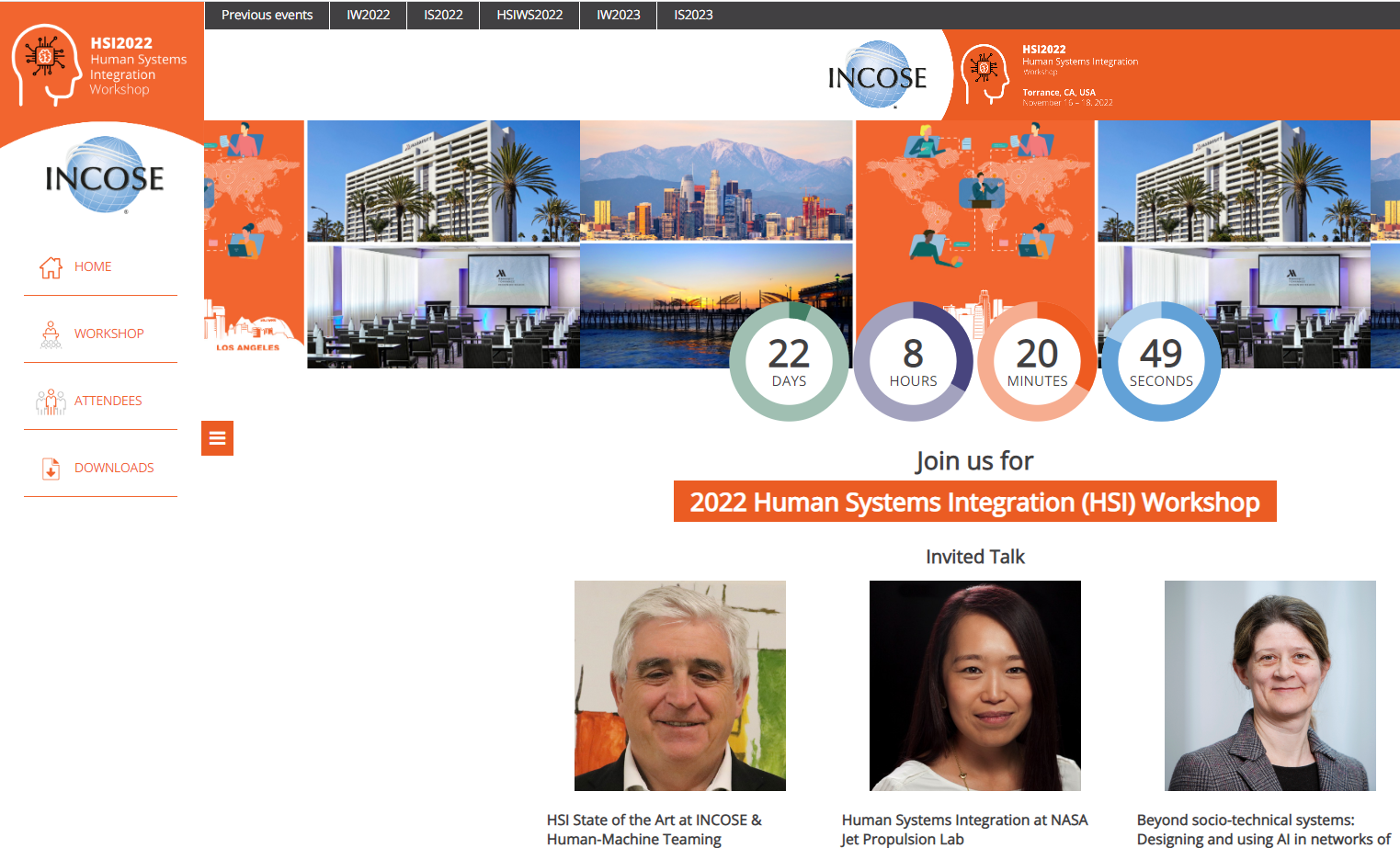This screenshot has width=1400, height=848.
Task: Select the Home icon in the sidebar
Action: 51,266
